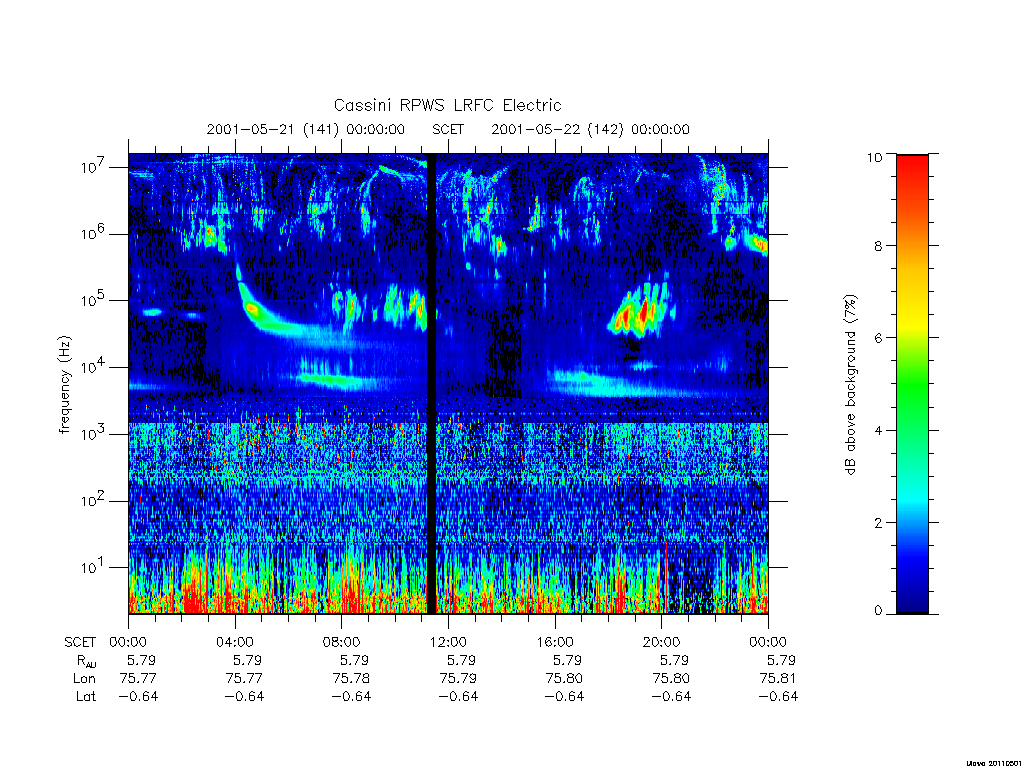
Task: Click the R_AU value 5.79 under 12:00
Action: click(461, 660)
